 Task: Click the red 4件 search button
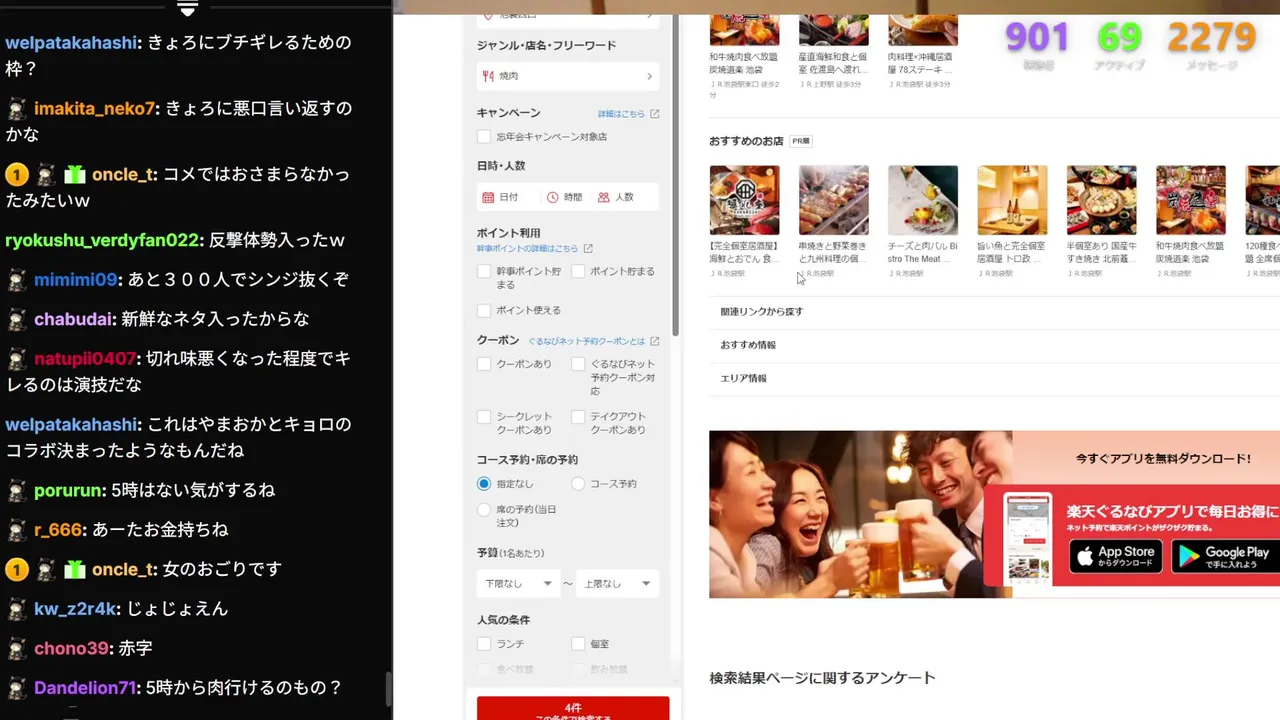pyautogui.click(x=573, y=709)
